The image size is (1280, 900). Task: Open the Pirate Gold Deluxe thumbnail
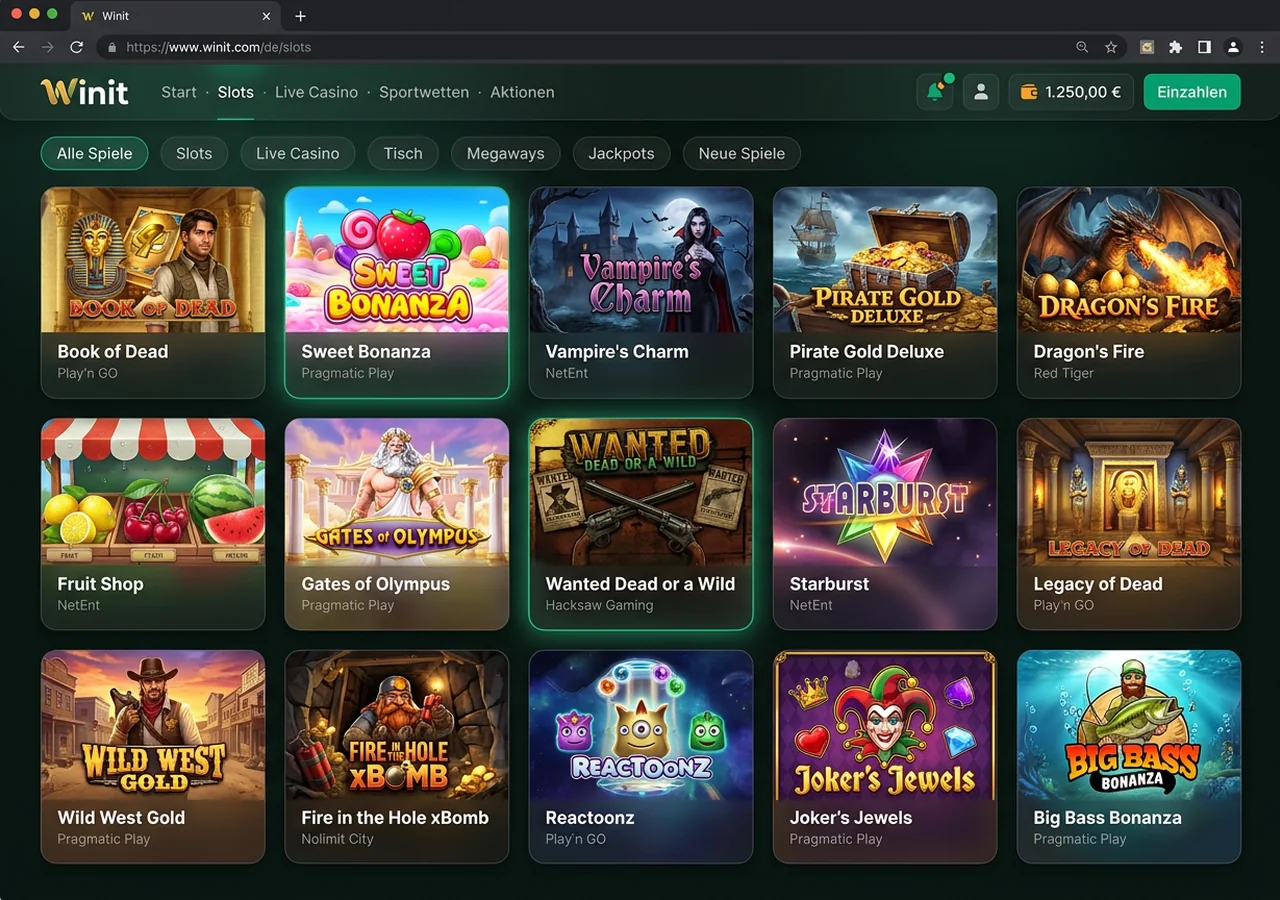pos(885,260)
